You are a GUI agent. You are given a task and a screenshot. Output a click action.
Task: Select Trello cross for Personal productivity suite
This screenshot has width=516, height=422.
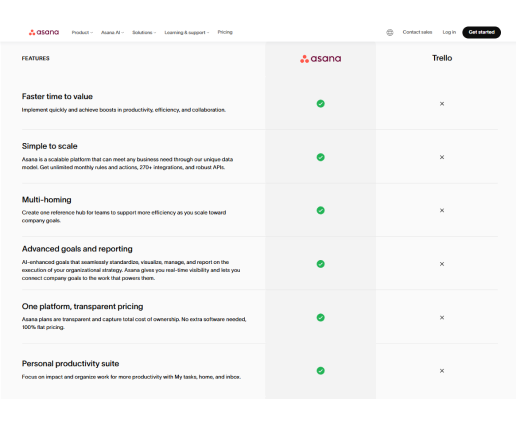coord(442,371)
